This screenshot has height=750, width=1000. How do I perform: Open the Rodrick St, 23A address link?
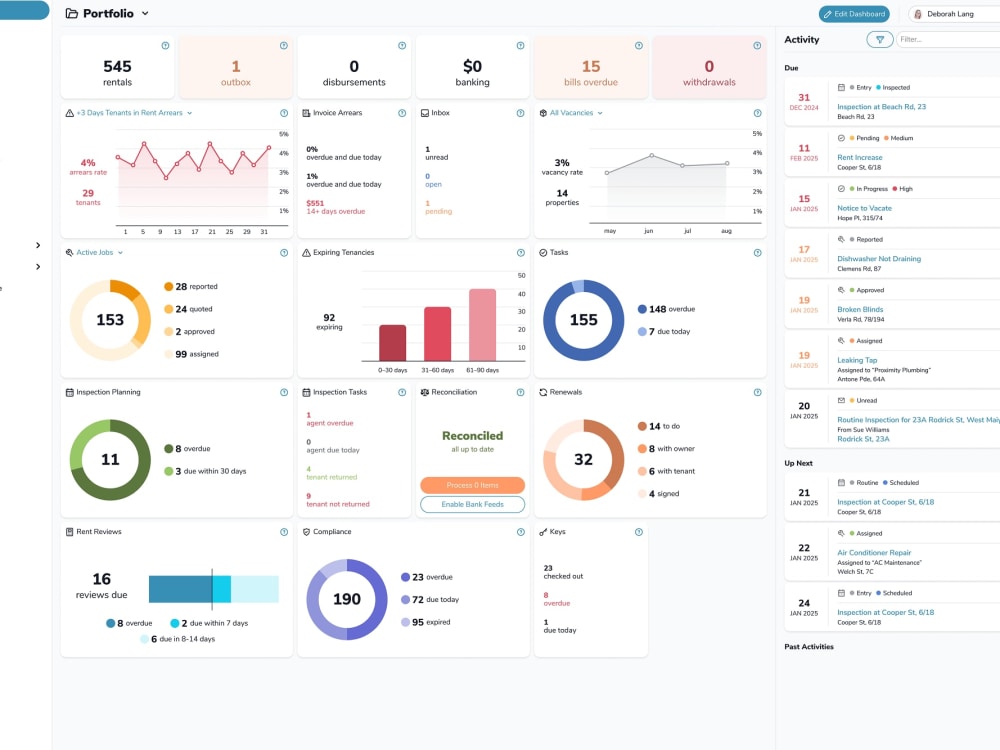point(863,439)
